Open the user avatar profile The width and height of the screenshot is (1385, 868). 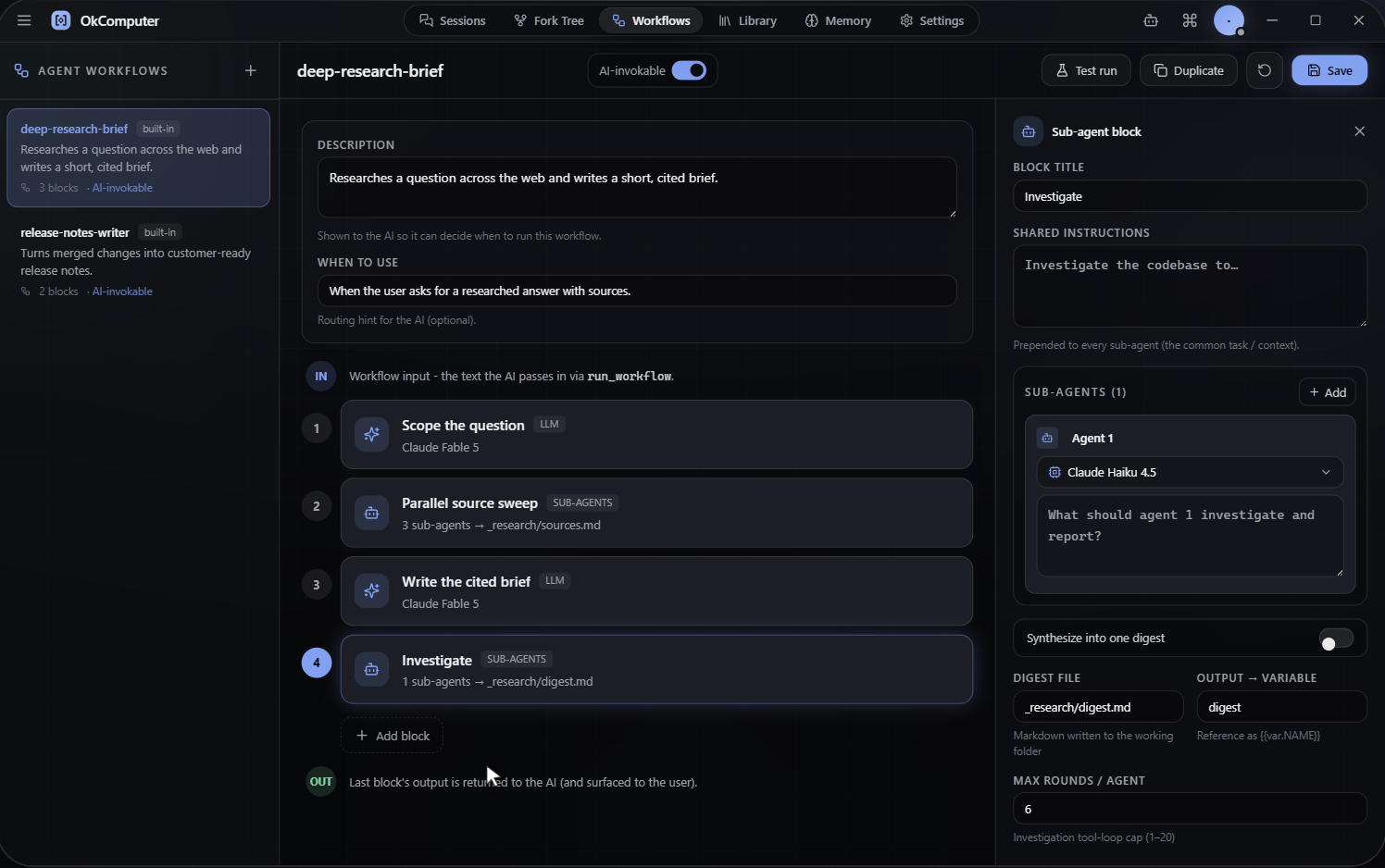coord(1229,20)
